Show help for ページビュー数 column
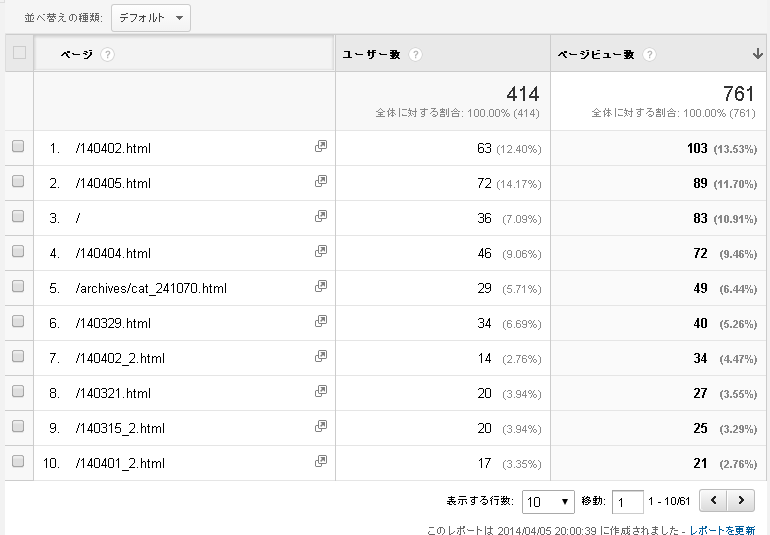 (650, 55)
